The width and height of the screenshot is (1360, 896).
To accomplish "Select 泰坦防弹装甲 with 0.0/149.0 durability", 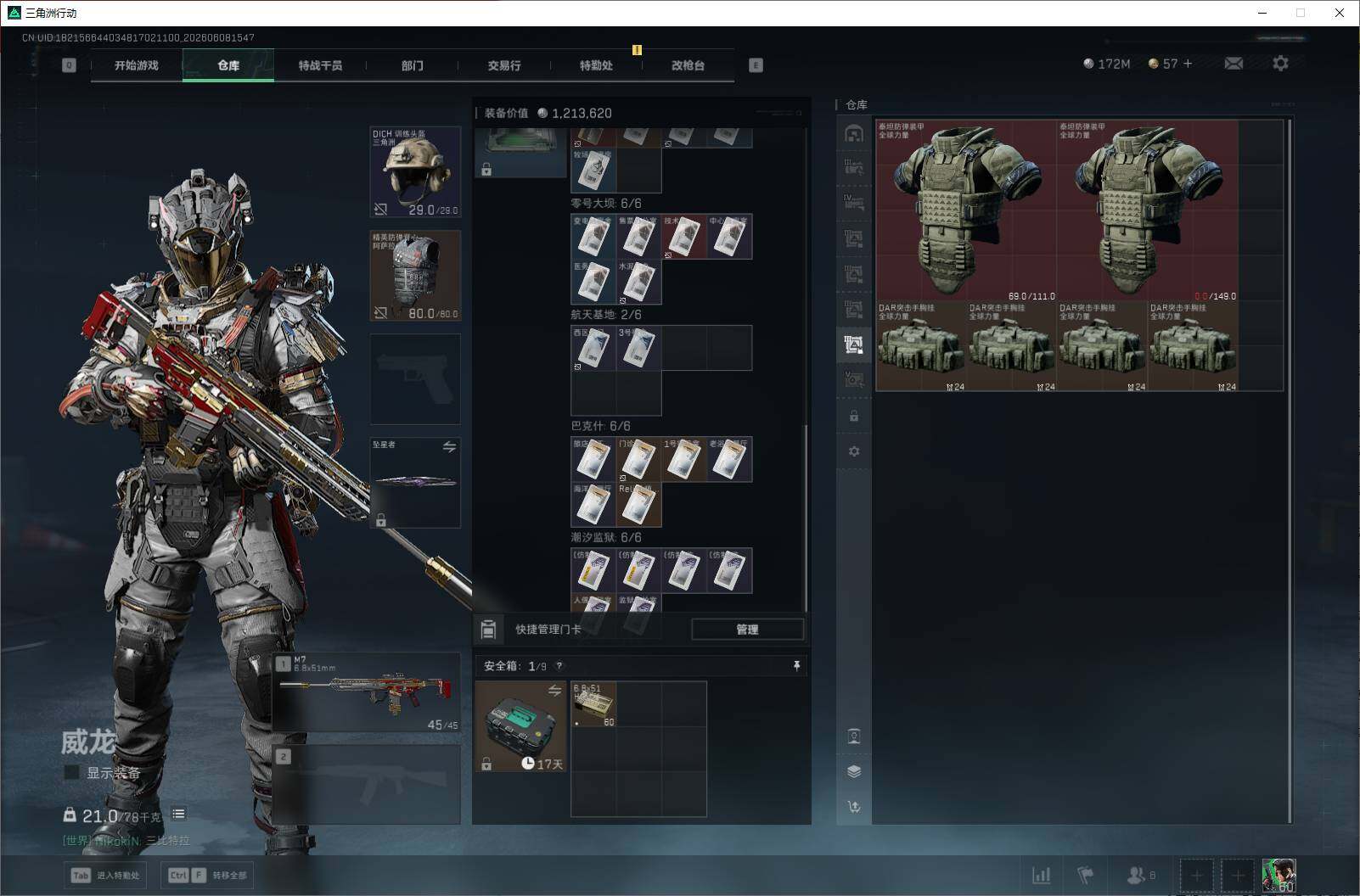I will click(1148, 211).
